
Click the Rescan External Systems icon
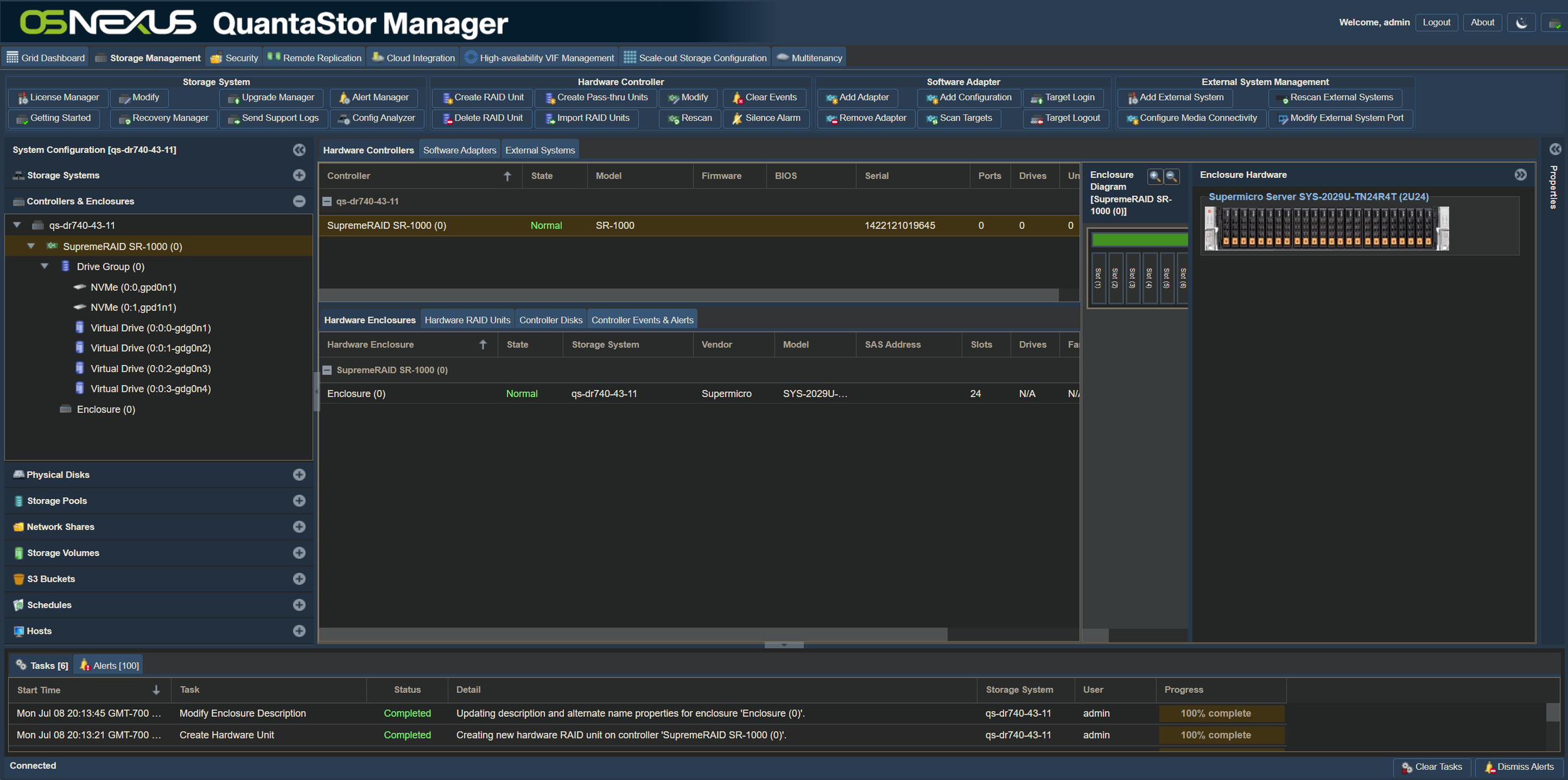[1282, 98]
